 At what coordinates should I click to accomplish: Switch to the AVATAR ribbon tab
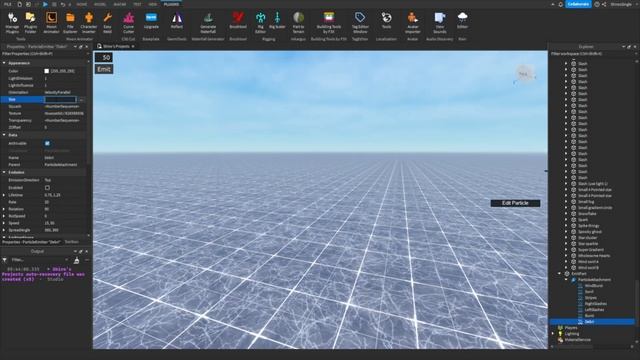(x=120, y=4)
